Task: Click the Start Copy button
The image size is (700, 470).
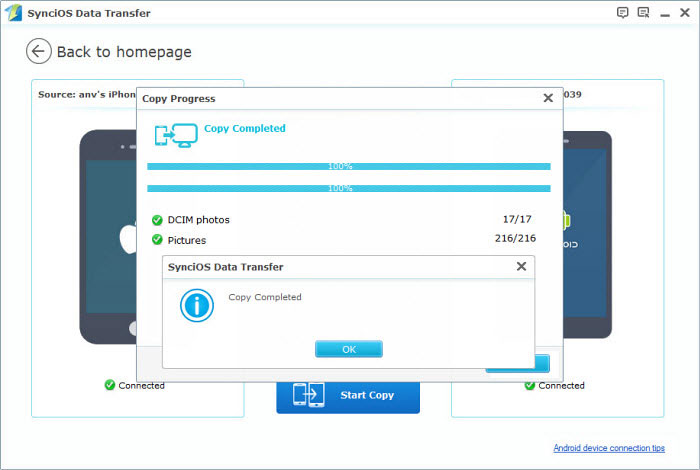Action: point(348,396)
